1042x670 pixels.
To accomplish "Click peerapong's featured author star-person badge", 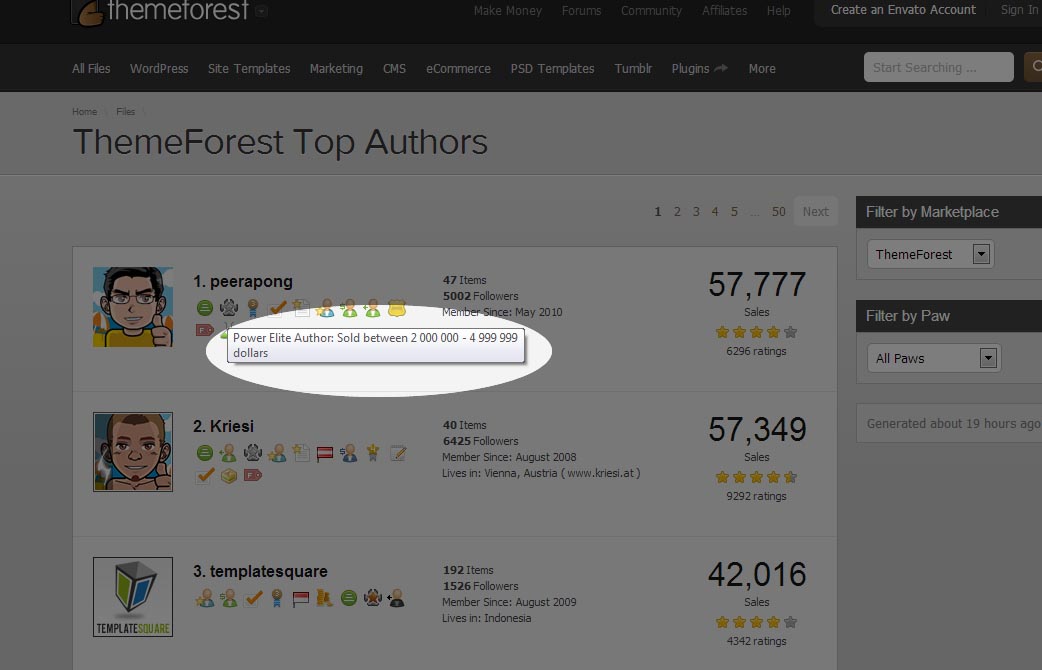I will pos(325,308).
